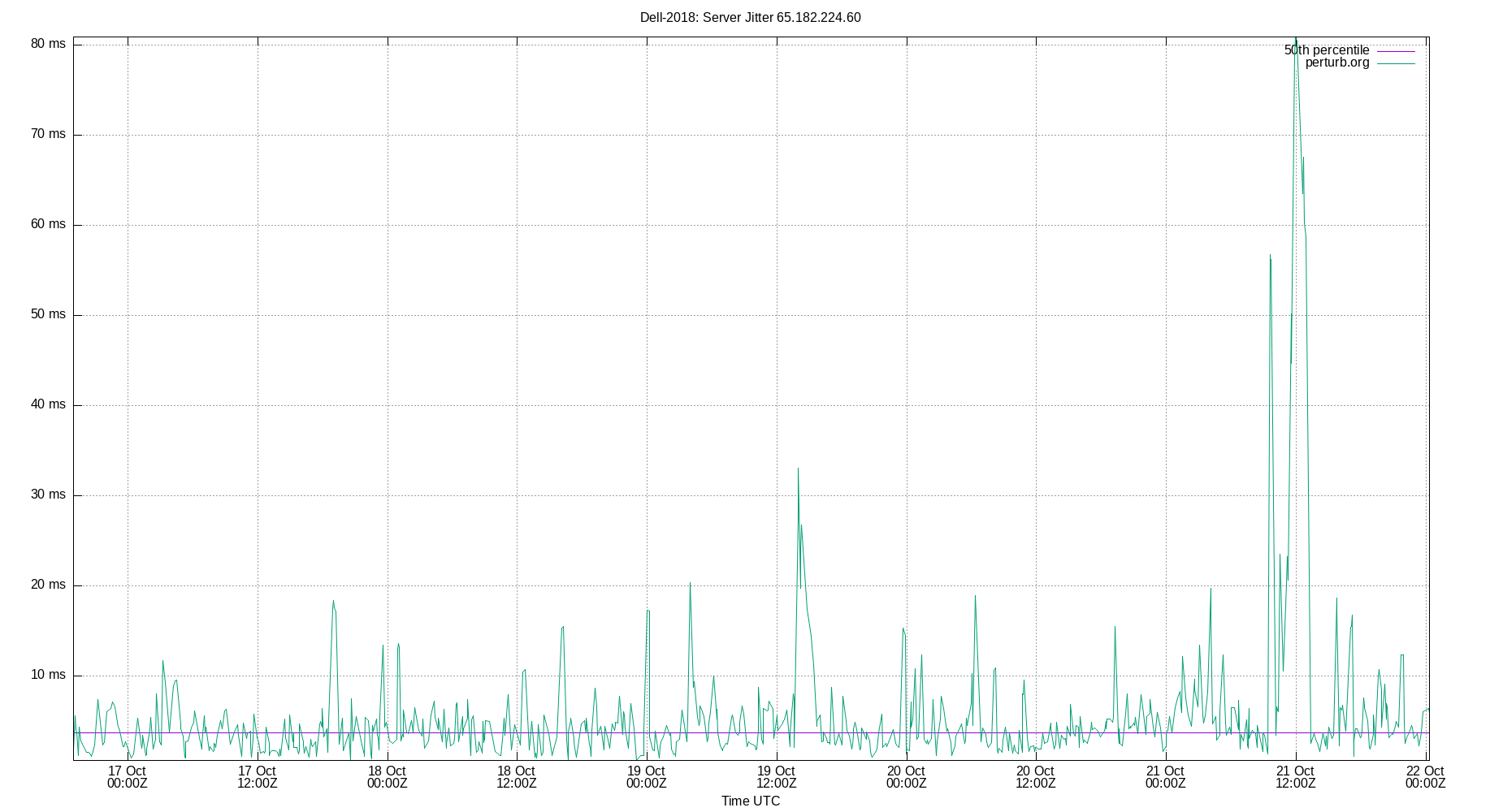
Task: Select the 'perturb.org' legend entry
Action: coord(1337,63)
